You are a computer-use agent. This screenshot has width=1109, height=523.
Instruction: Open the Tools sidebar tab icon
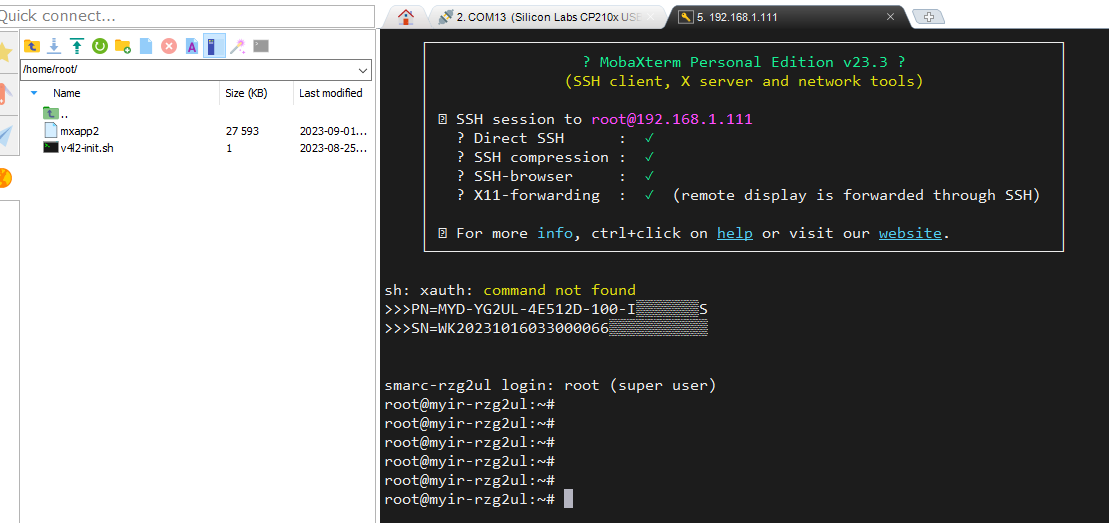pos(4,92)
